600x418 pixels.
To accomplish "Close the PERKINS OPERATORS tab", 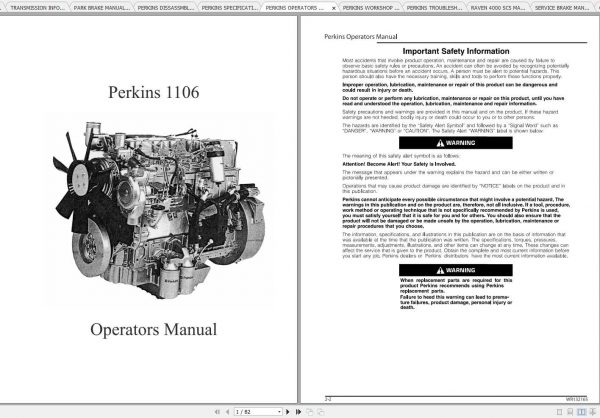I will click(x=334, y=8).
